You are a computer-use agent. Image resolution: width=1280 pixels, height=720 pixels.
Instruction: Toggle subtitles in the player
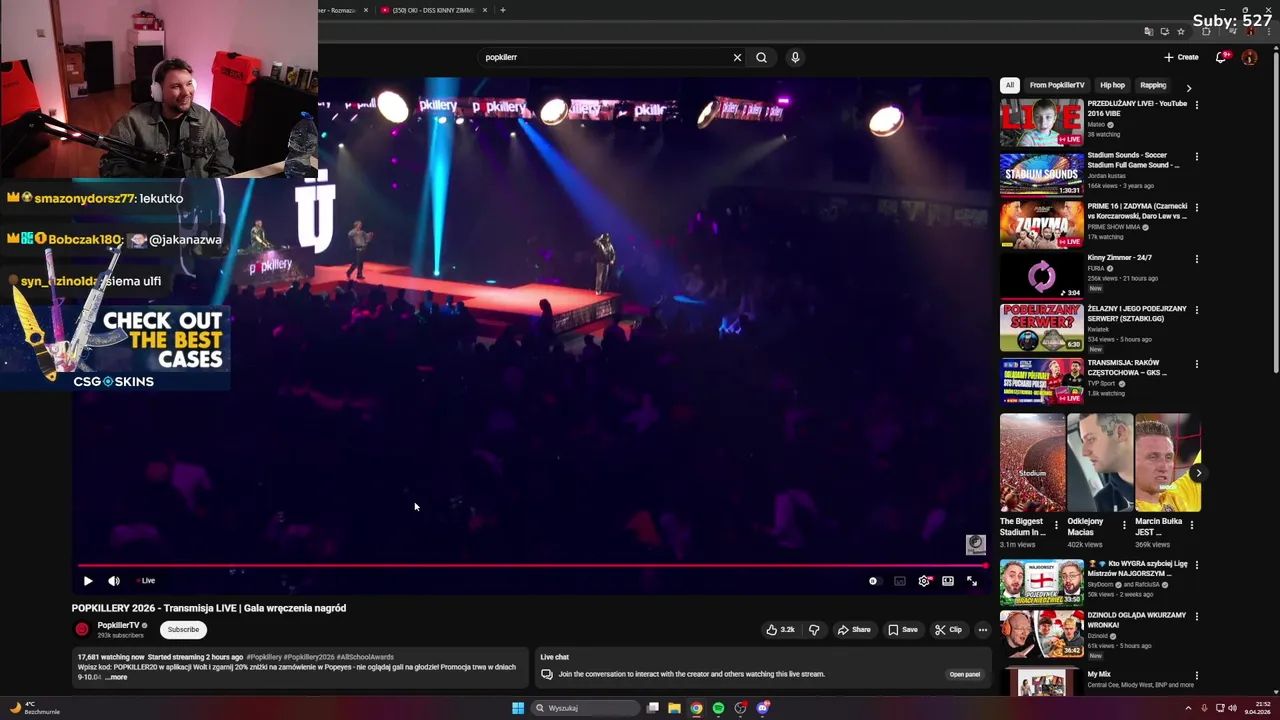coord(899,581)
